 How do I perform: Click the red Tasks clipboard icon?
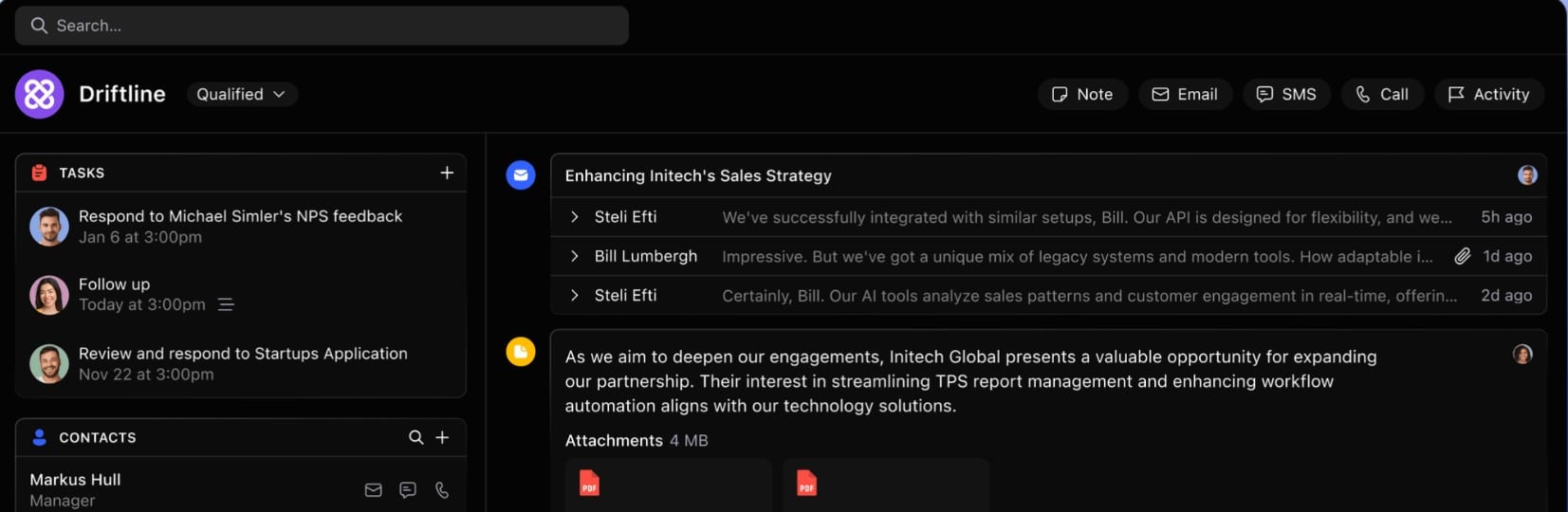(39, 173)
